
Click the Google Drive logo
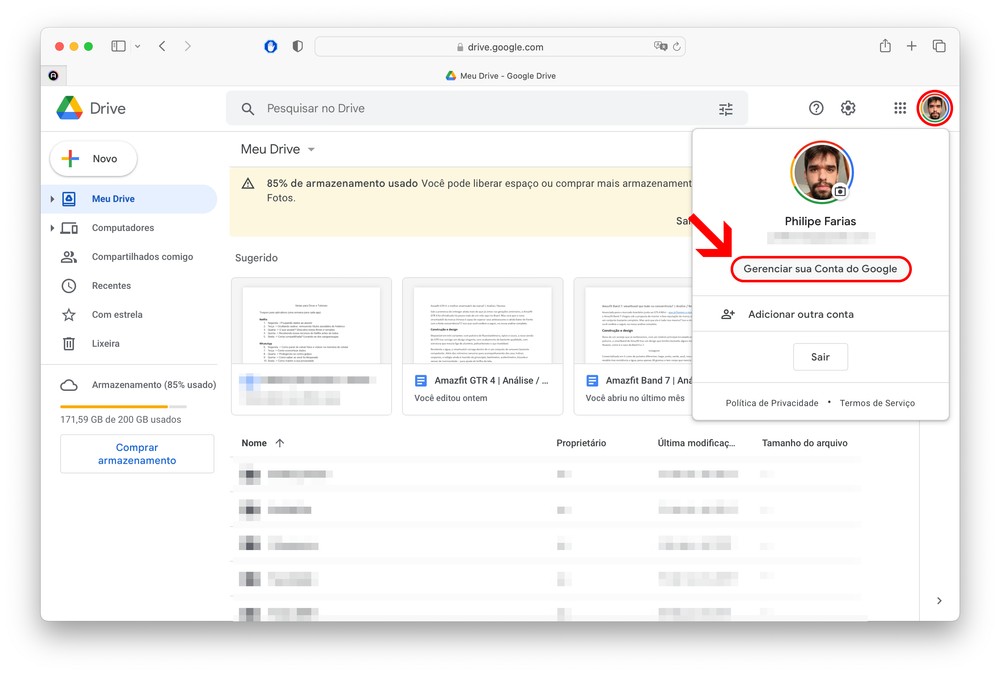tap(70, 108)
